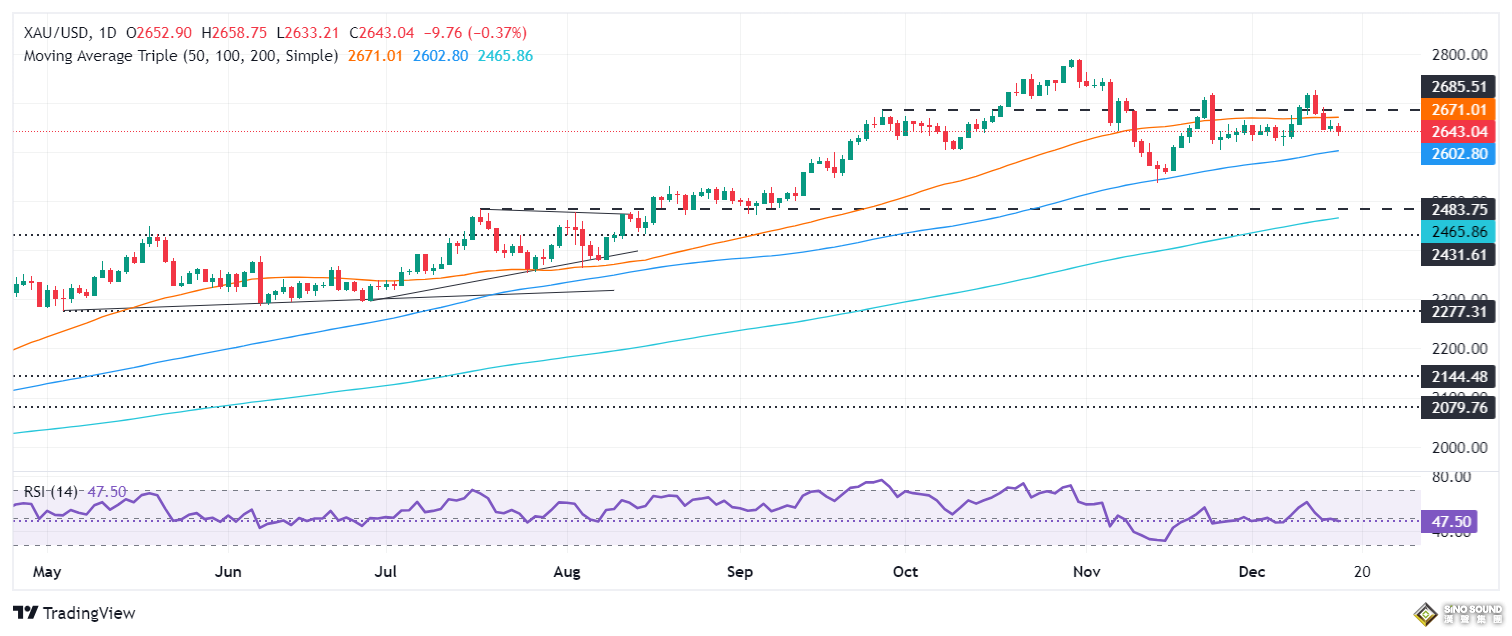This screenshot has height=636, width=1512.
Task: Select the 2277.31 support level label
Action: point(1460,311)
